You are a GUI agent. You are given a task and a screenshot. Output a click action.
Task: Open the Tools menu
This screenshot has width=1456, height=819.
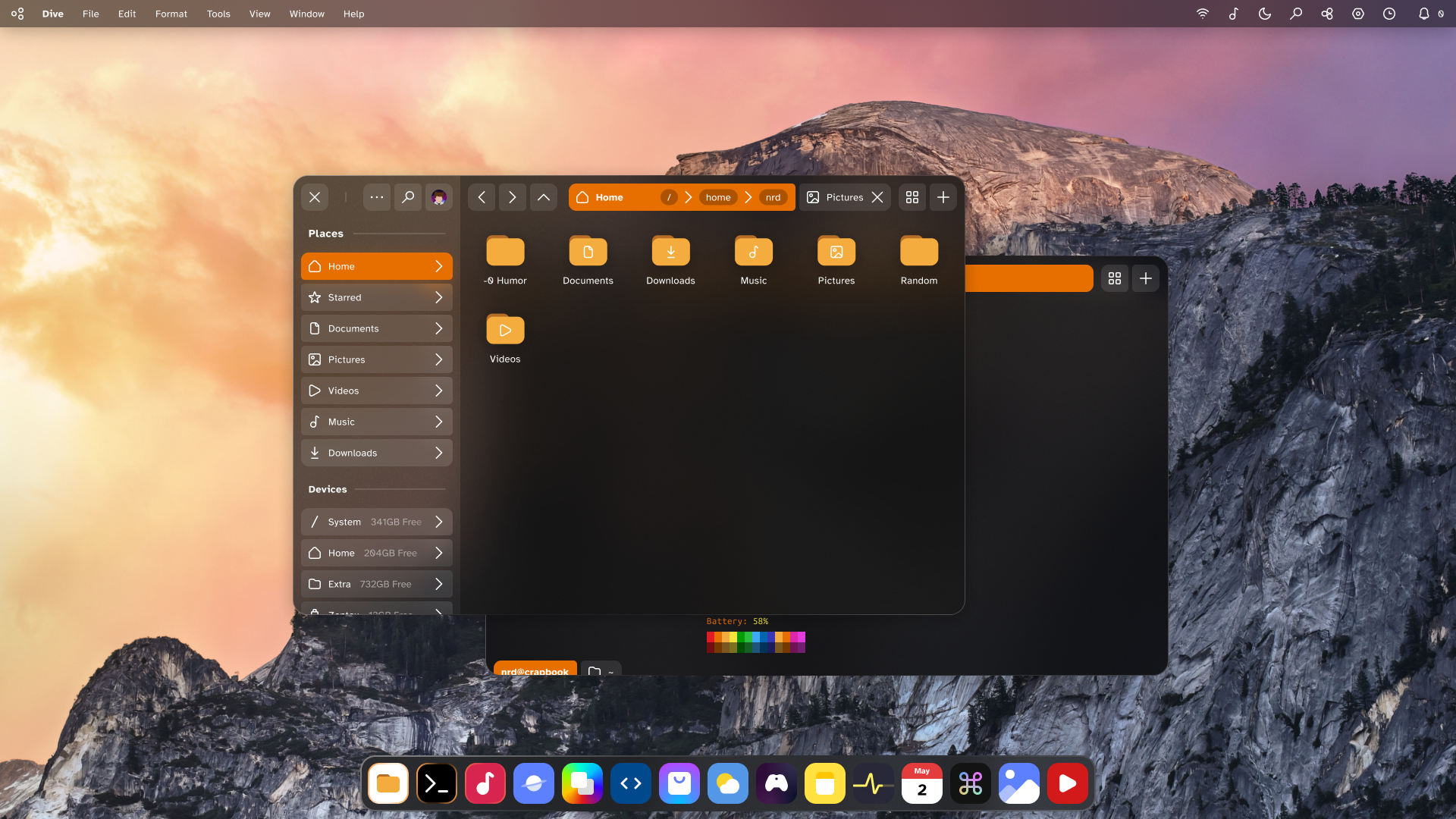point(218,14)
